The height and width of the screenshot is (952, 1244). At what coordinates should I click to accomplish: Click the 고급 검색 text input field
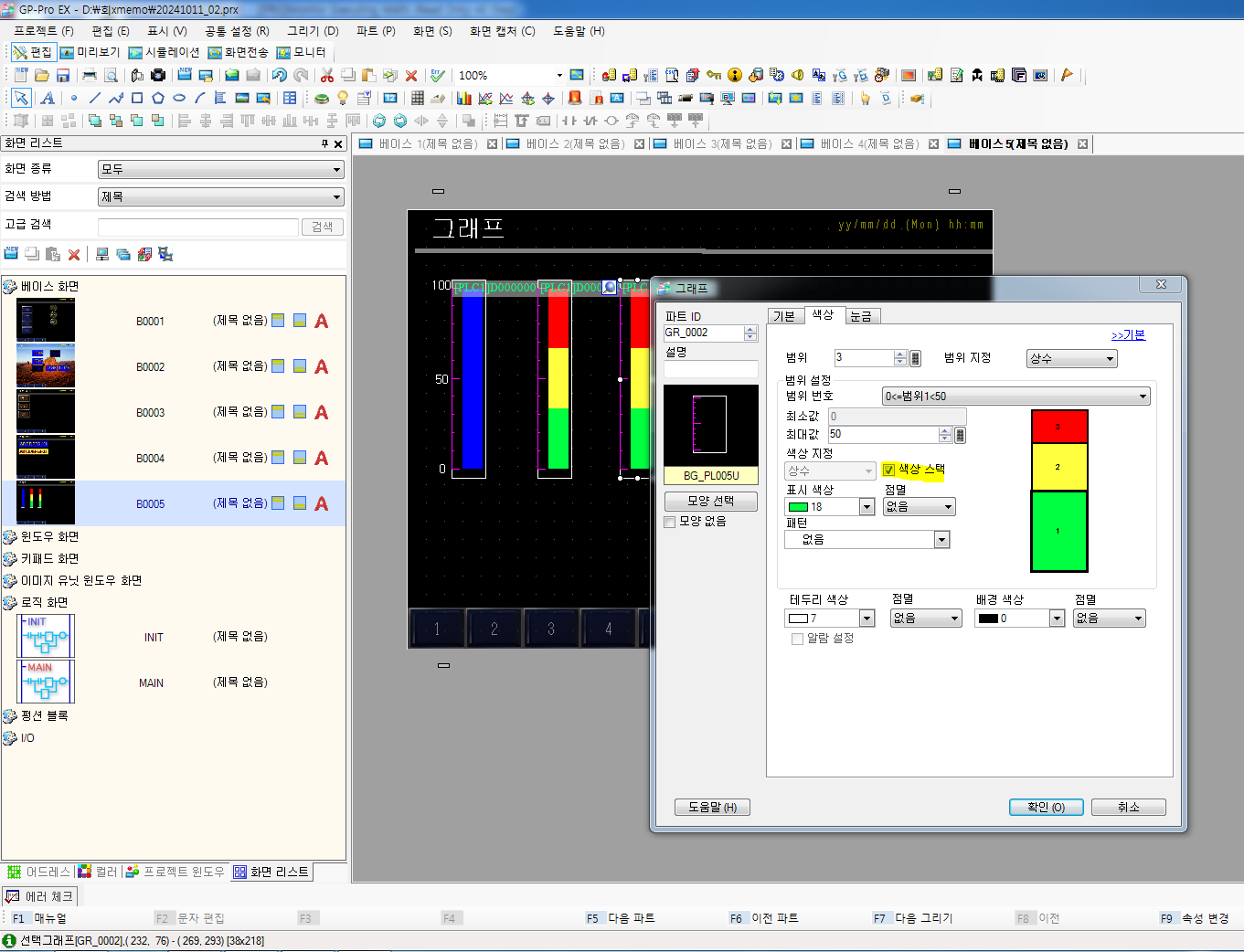tap(198, 227)
